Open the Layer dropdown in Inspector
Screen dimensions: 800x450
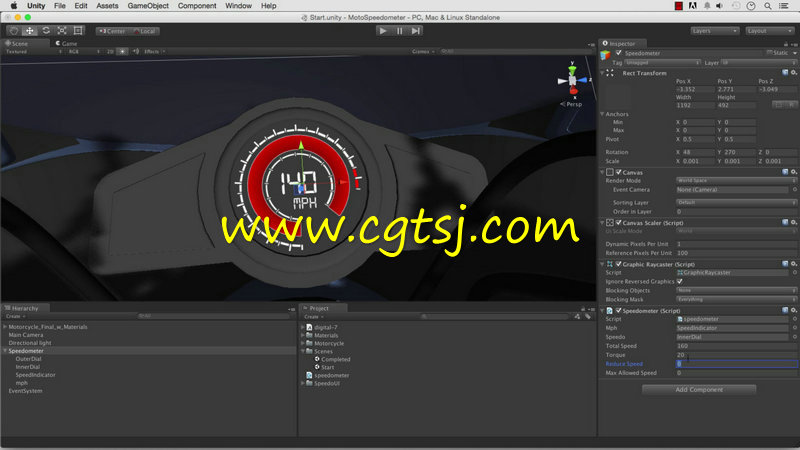click(759, 63)
